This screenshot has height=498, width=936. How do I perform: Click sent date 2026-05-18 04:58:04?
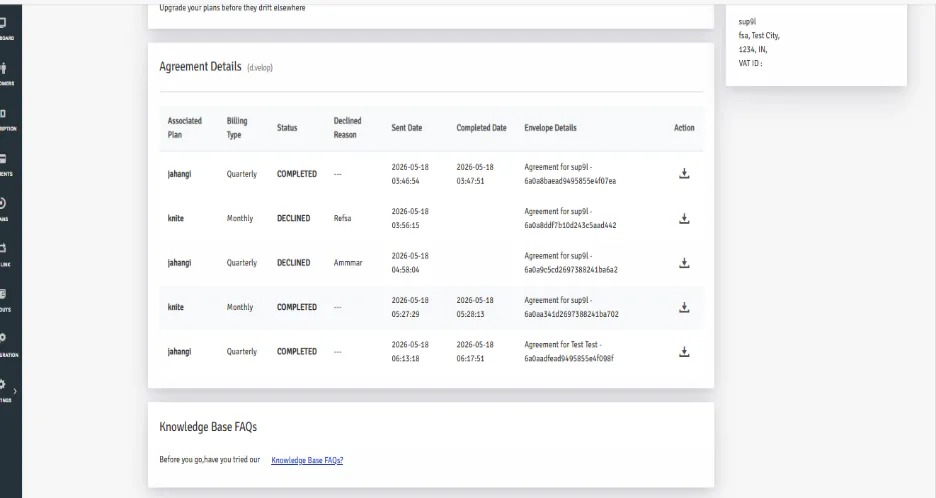[x=410, y=263]
